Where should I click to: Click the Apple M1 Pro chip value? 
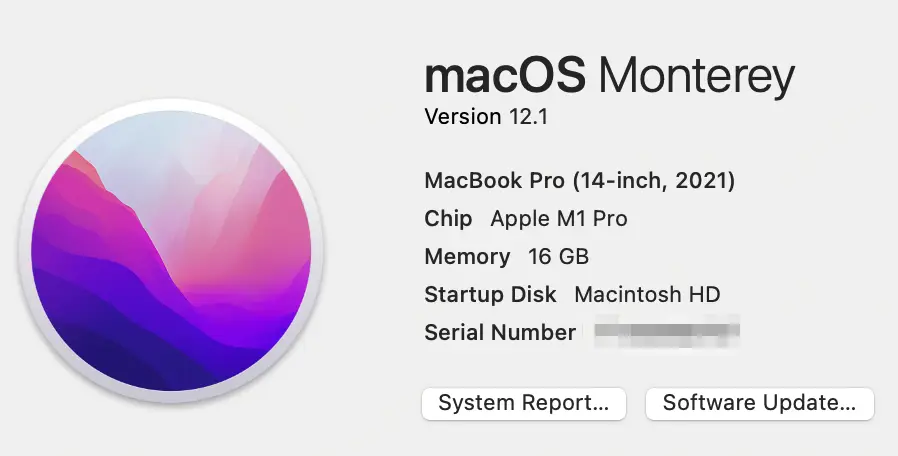[559, 219]
